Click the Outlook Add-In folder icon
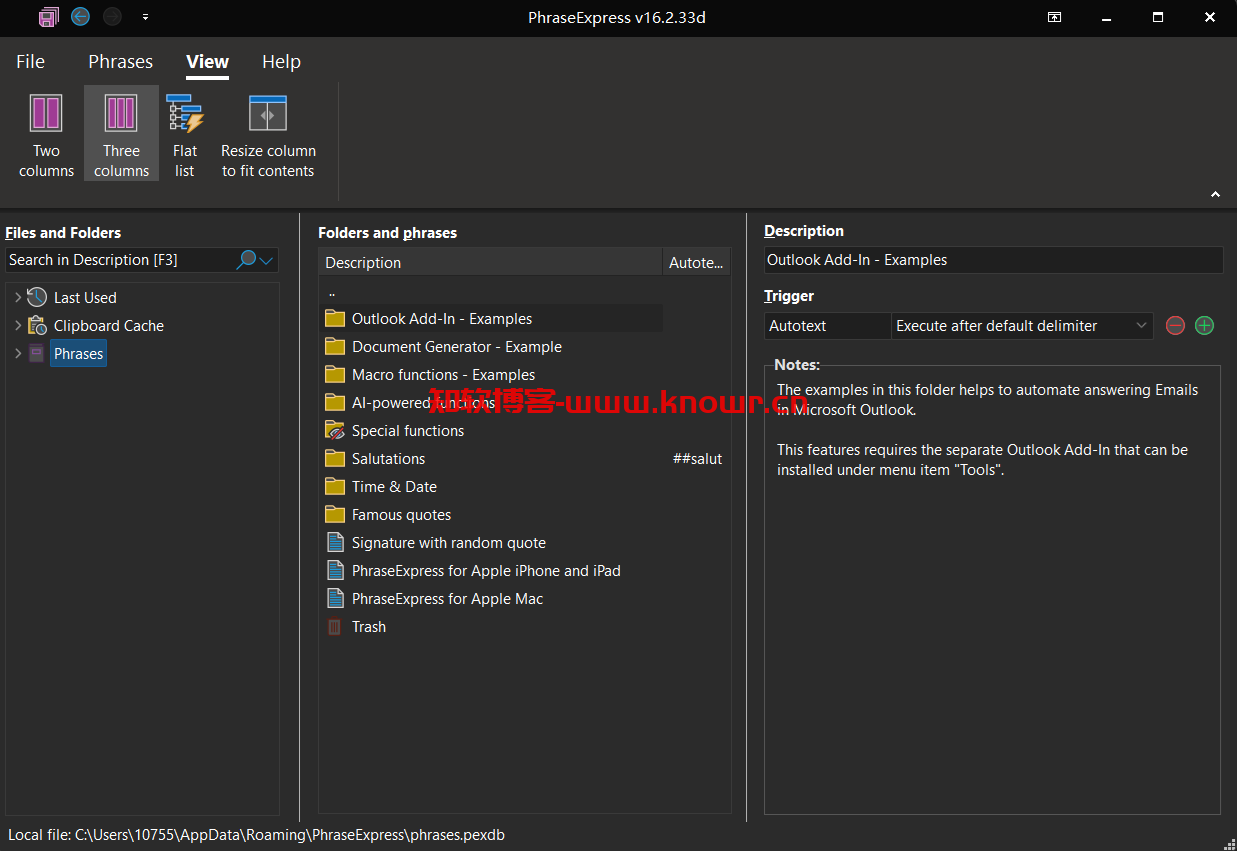This screenshot has width=1237, height=851. (335, 319)
